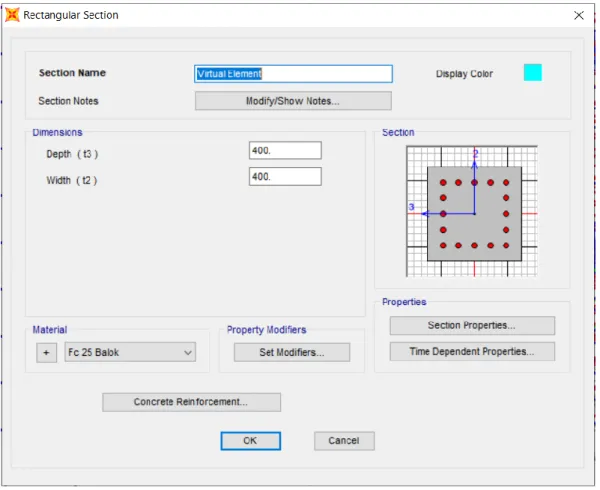Open Time Dependent Properties
The image size is (600, 490).
[472, 352]
